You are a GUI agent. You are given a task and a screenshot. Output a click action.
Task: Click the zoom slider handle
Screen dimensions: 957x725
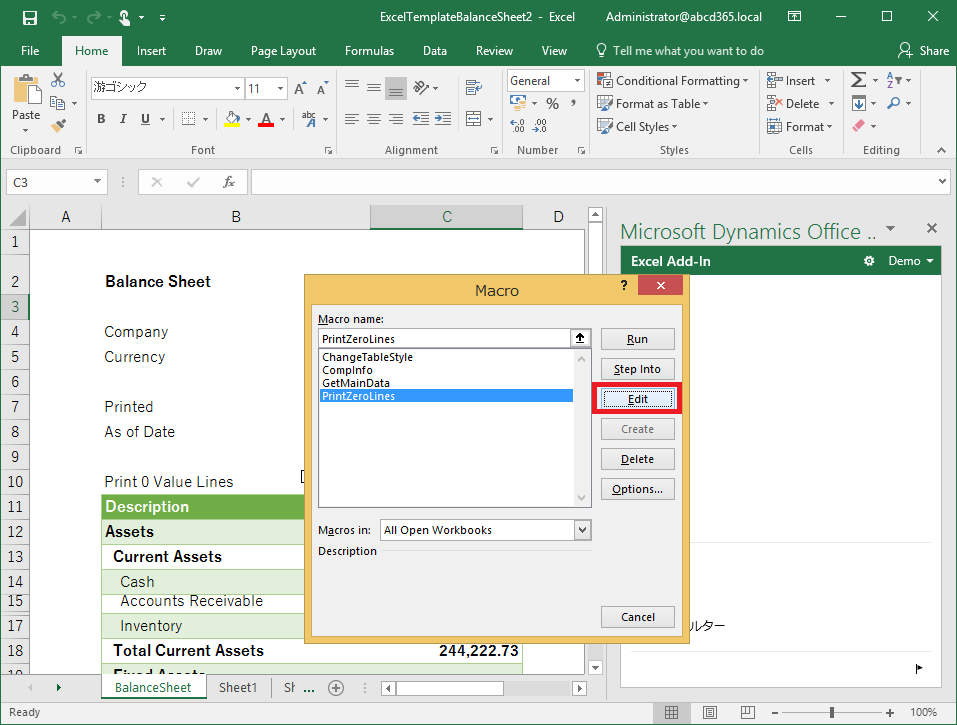pyautogui.click(x=831, y=712)
